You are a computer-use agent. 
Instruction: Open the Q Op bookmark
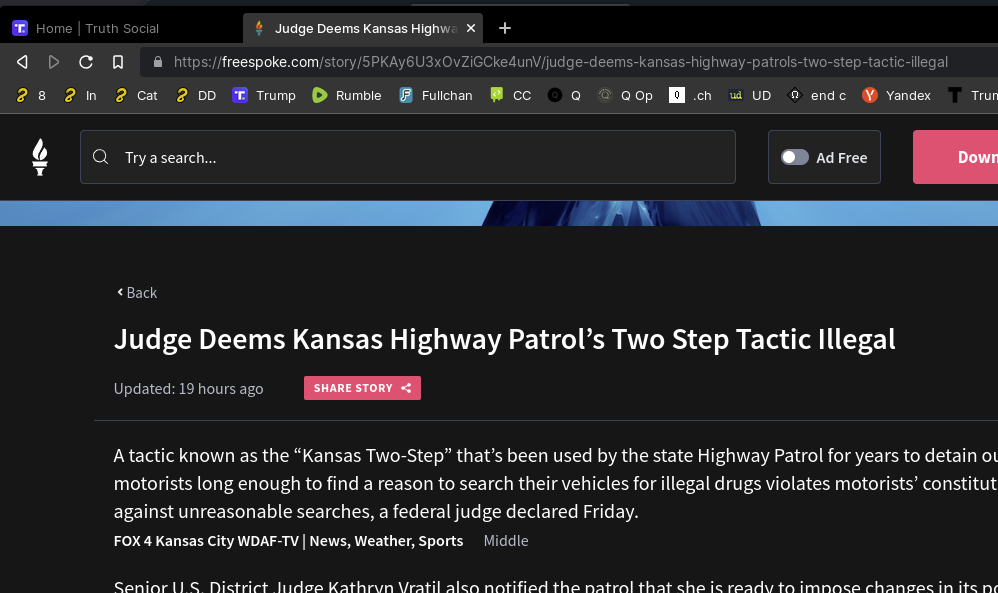click(x=626, y=95)
